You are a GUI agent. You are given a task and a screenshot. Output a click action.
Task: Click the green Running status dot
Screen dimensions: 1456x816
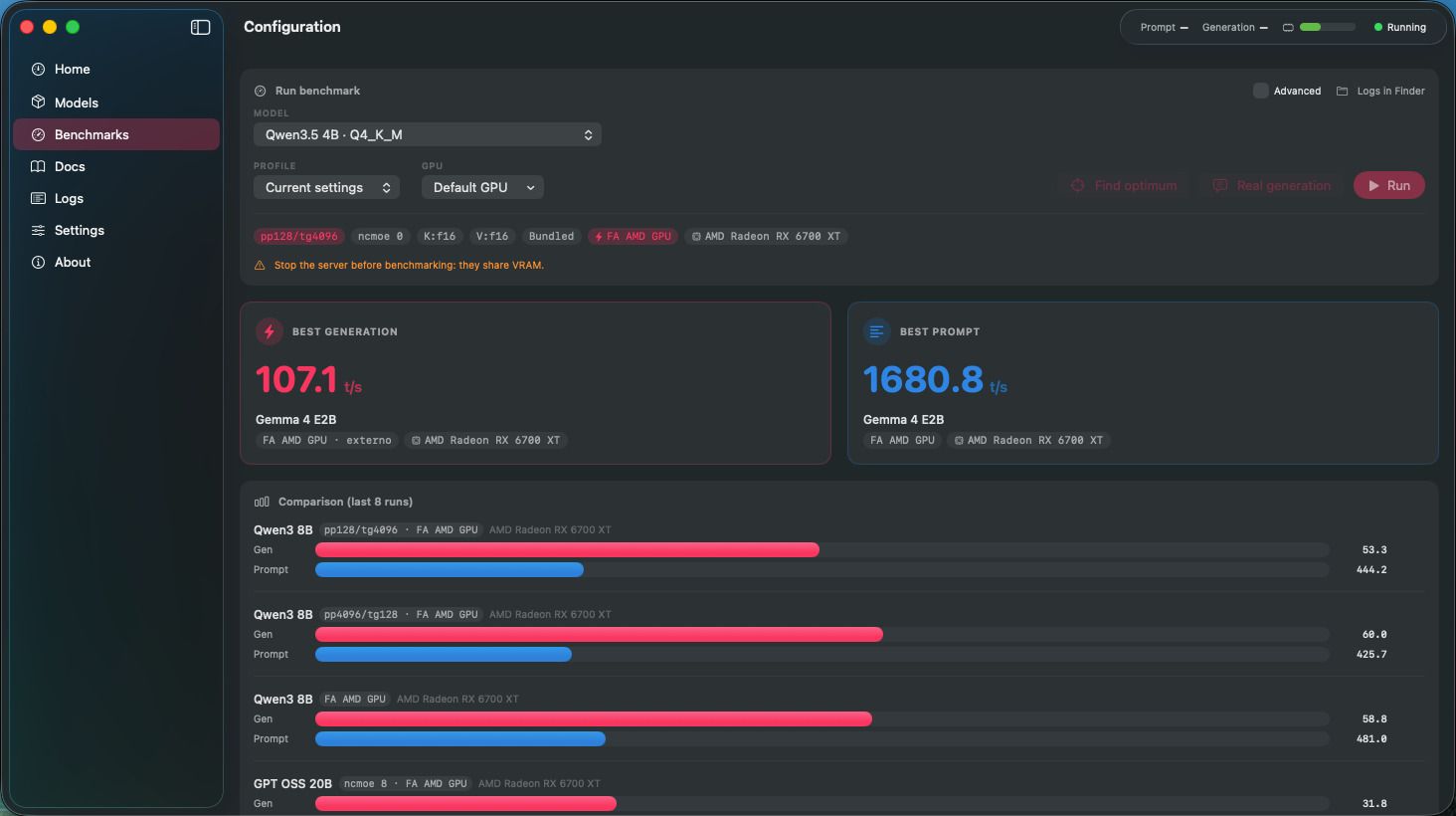[1378, 27]
